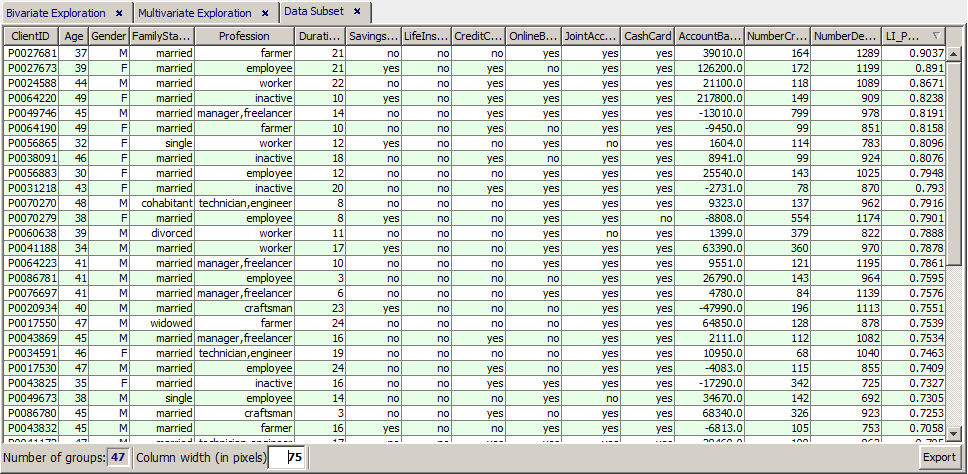Sort by OnlineB... column header
968x474 pixels.
[534, 36]
